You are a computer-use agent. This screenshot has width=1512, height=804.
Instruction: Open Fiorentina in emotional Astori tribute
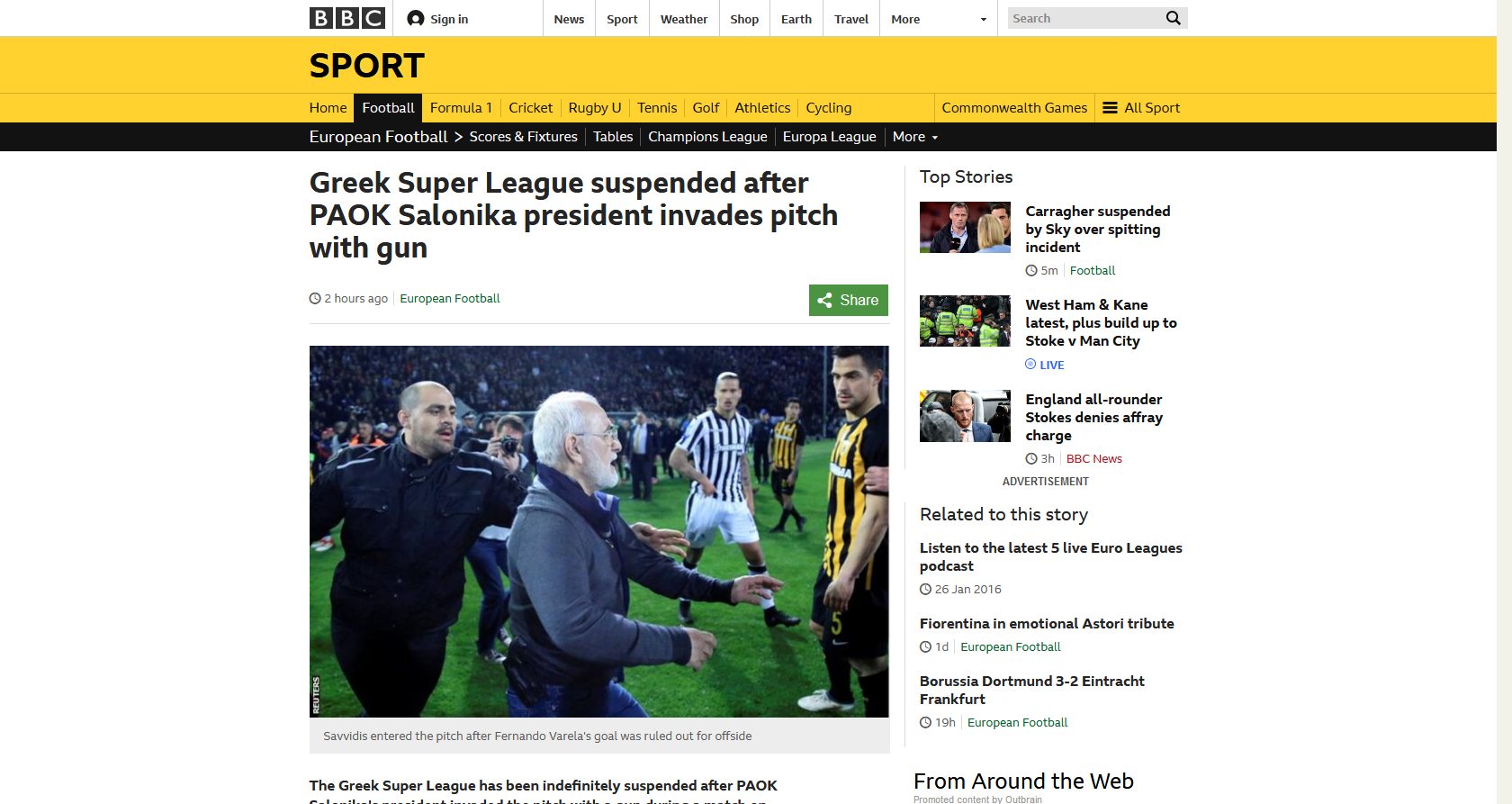click(x=1047, y=623)
